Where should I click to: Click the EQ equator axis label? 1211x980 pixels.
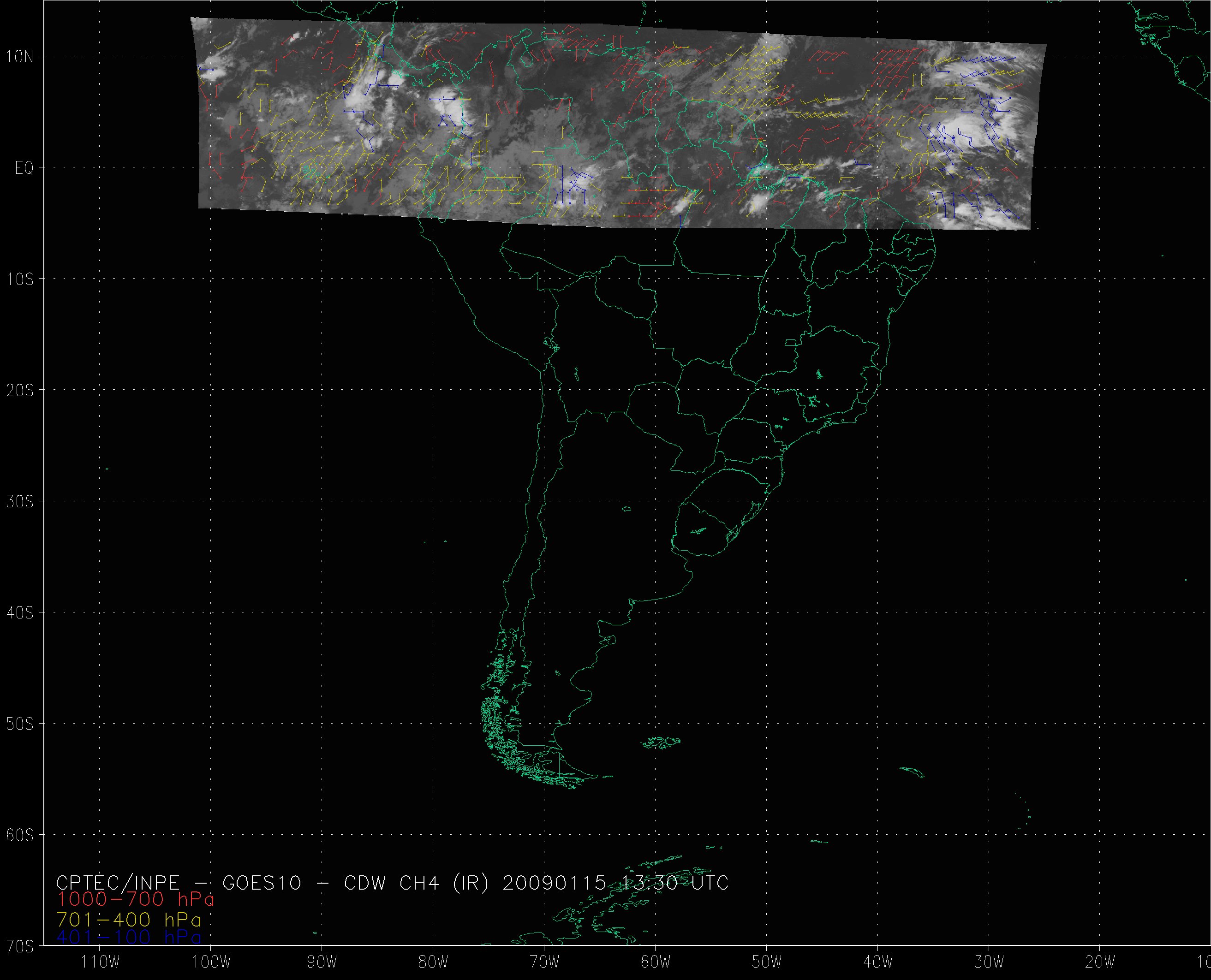(x=24, y=168)
